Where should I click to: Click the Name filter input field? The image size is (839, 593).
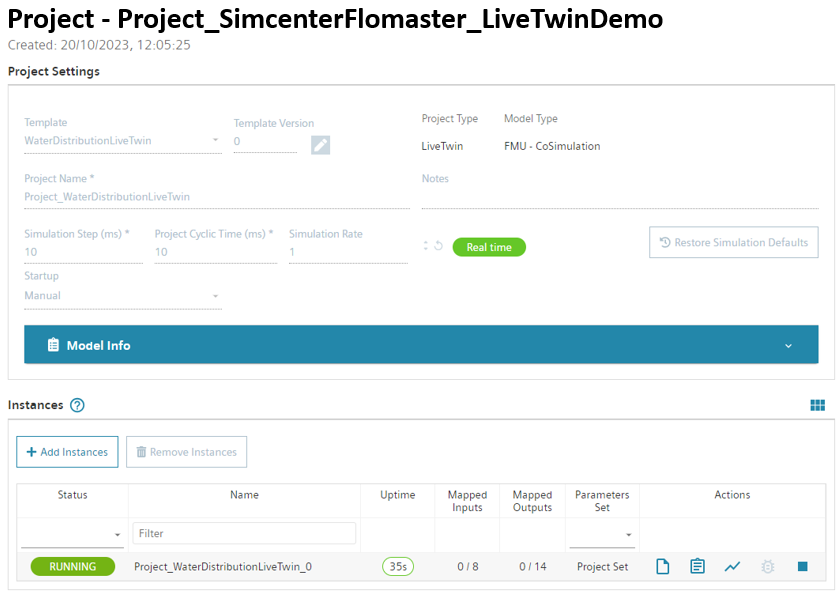point(244,534)
